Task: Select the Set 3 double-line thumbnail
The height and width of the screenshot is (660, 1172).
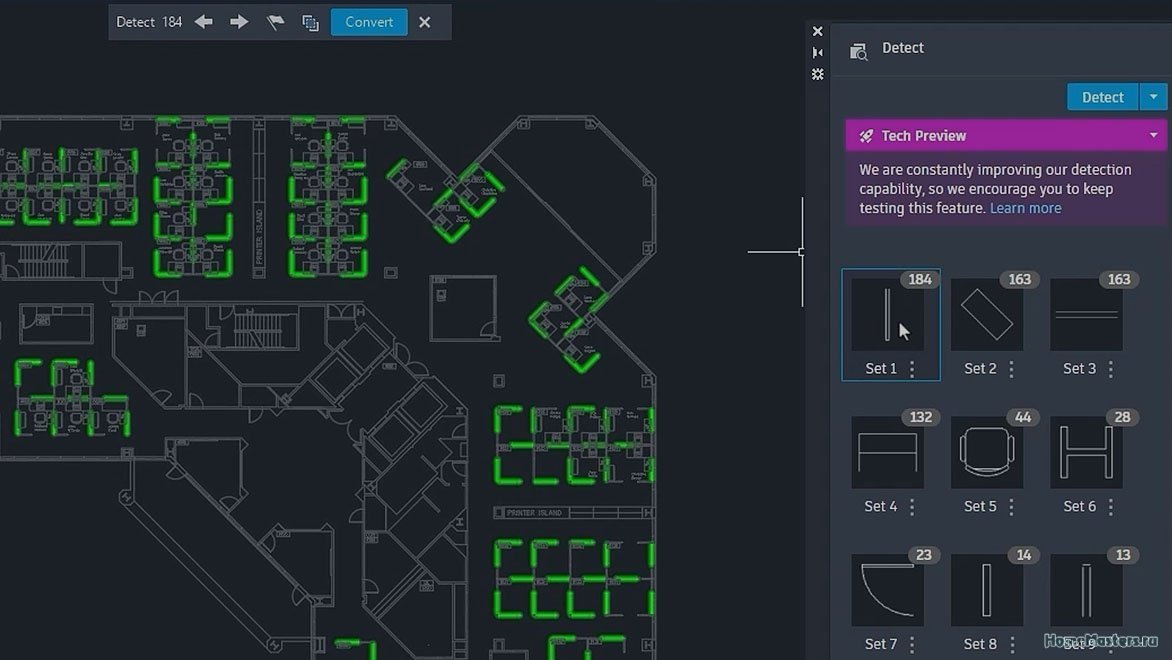Action: (1086, 315)
